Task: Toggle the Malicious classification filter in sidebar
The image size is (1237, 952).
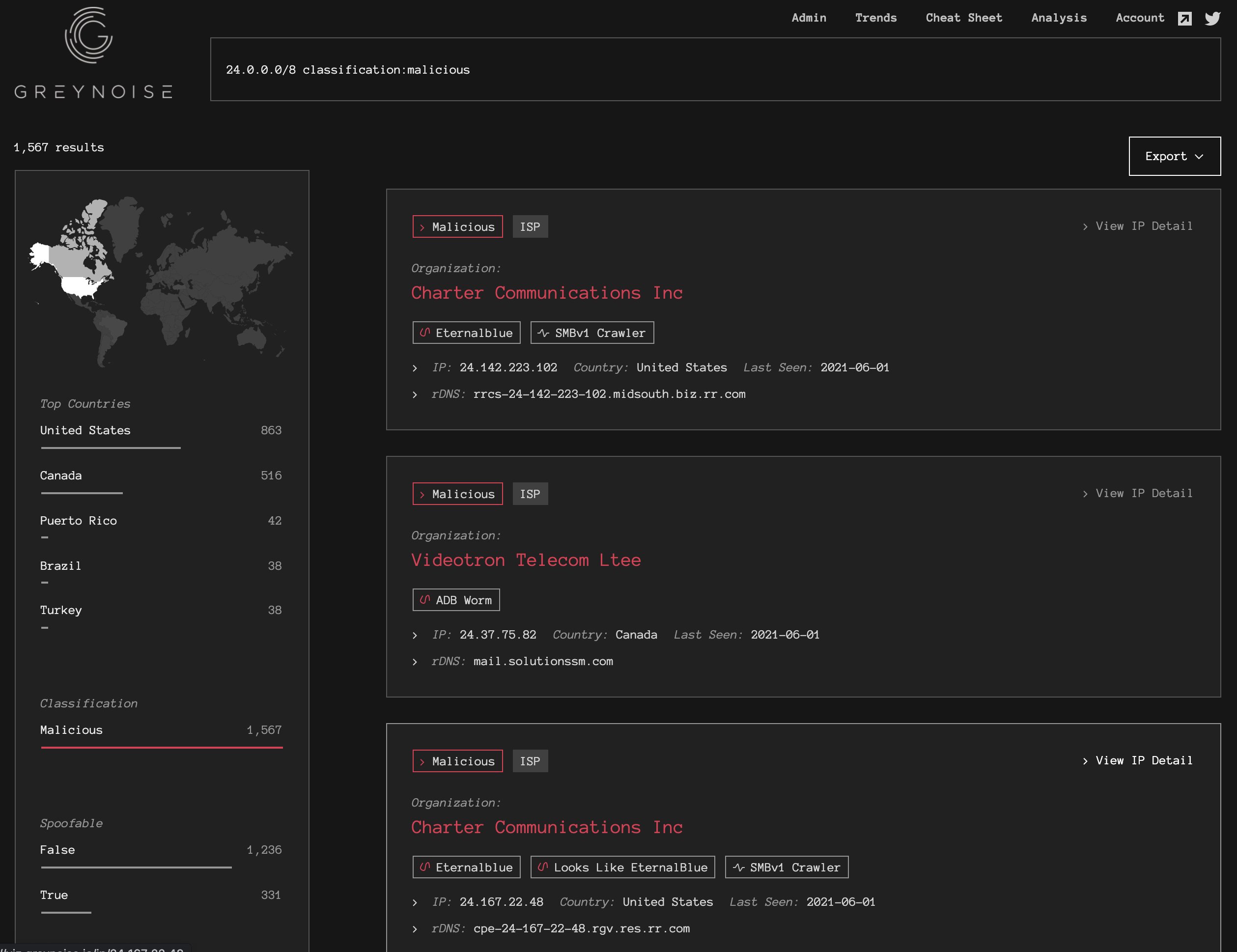Action: (x=71, y=730)
